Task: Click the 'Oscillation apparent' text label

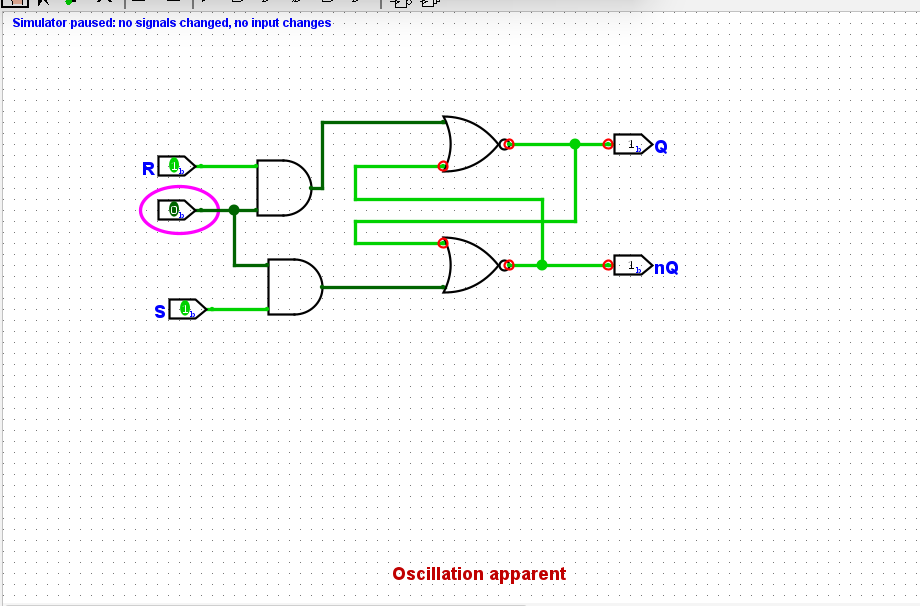Action: 478,574
